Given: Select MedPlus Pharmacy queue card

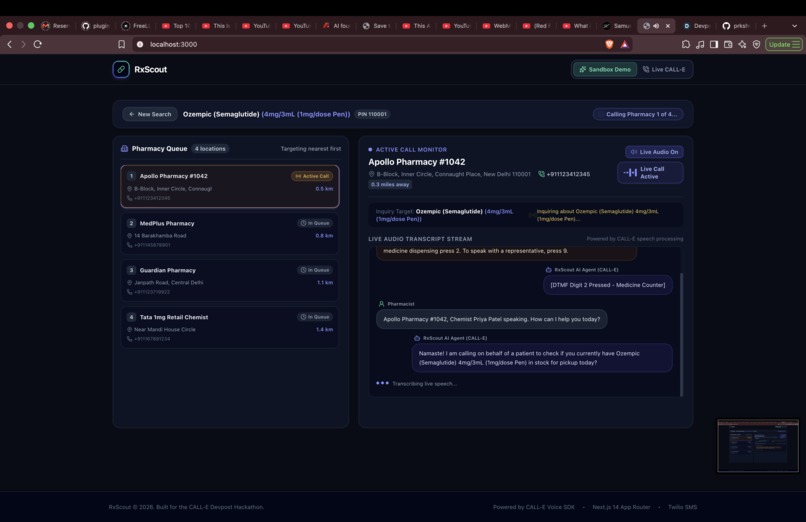Looking at the screenshot, I should coord(230,234).
